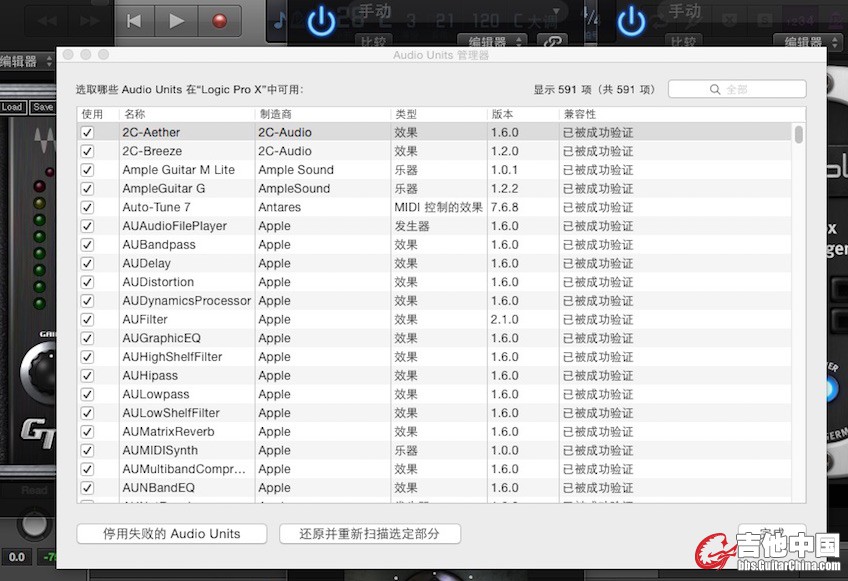Click 停用失败的 Audio Units button
The width and height of the screenshot is (848, 581).
point(172,534)
